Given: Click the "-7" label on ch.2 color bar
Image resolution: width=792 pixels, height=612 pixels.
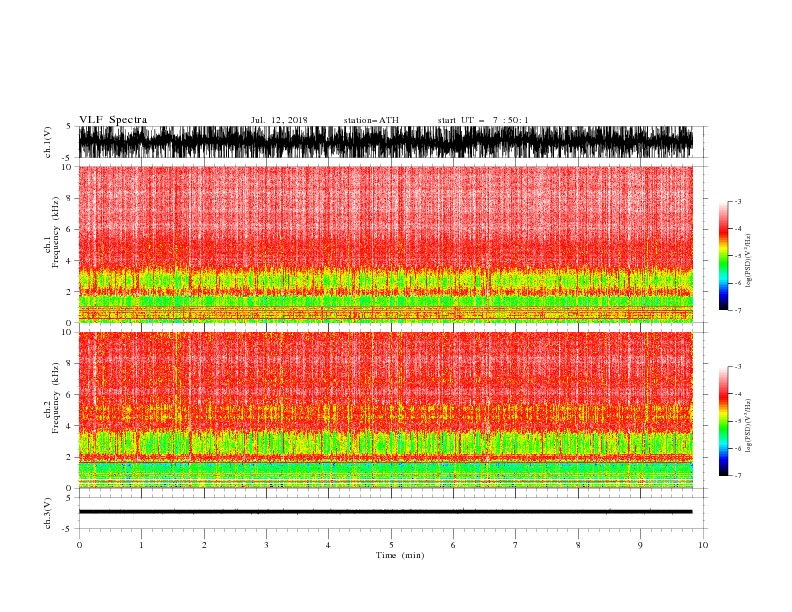Looking at the screenshot, I should point(737,475).
